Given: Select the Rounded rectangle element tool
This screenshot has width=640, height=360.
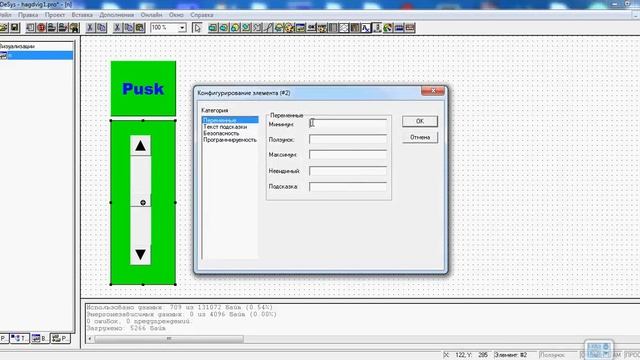Looking at the screenshot, I should [x=224, y=28].
